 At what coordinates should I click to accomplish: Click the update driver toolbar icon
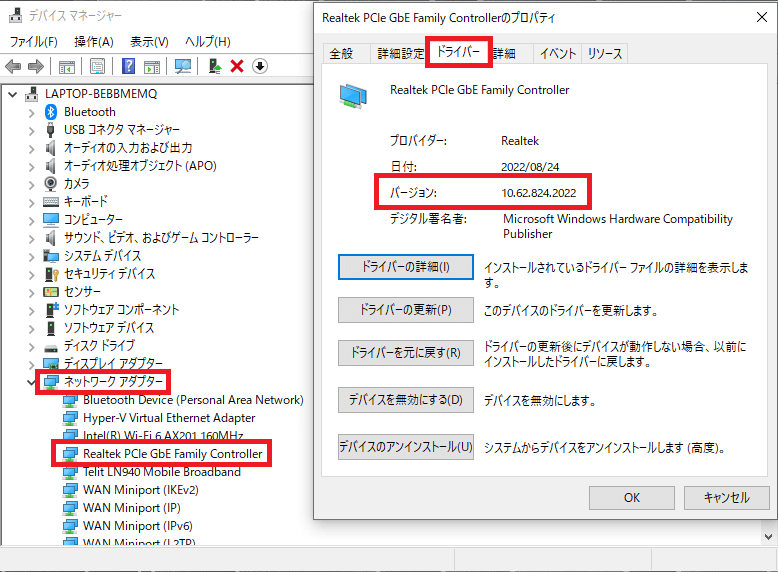214,66
